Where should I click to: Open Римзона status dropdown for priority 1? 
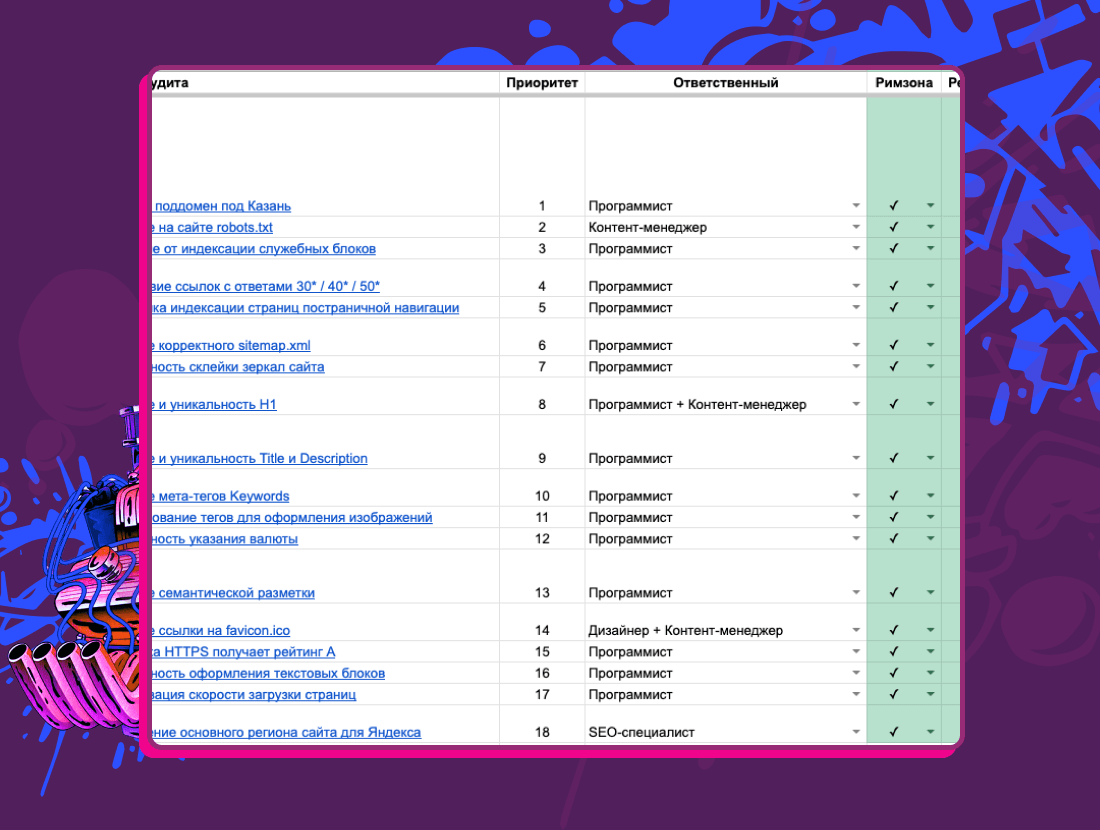pyautogui.click(x=930, y=206)
